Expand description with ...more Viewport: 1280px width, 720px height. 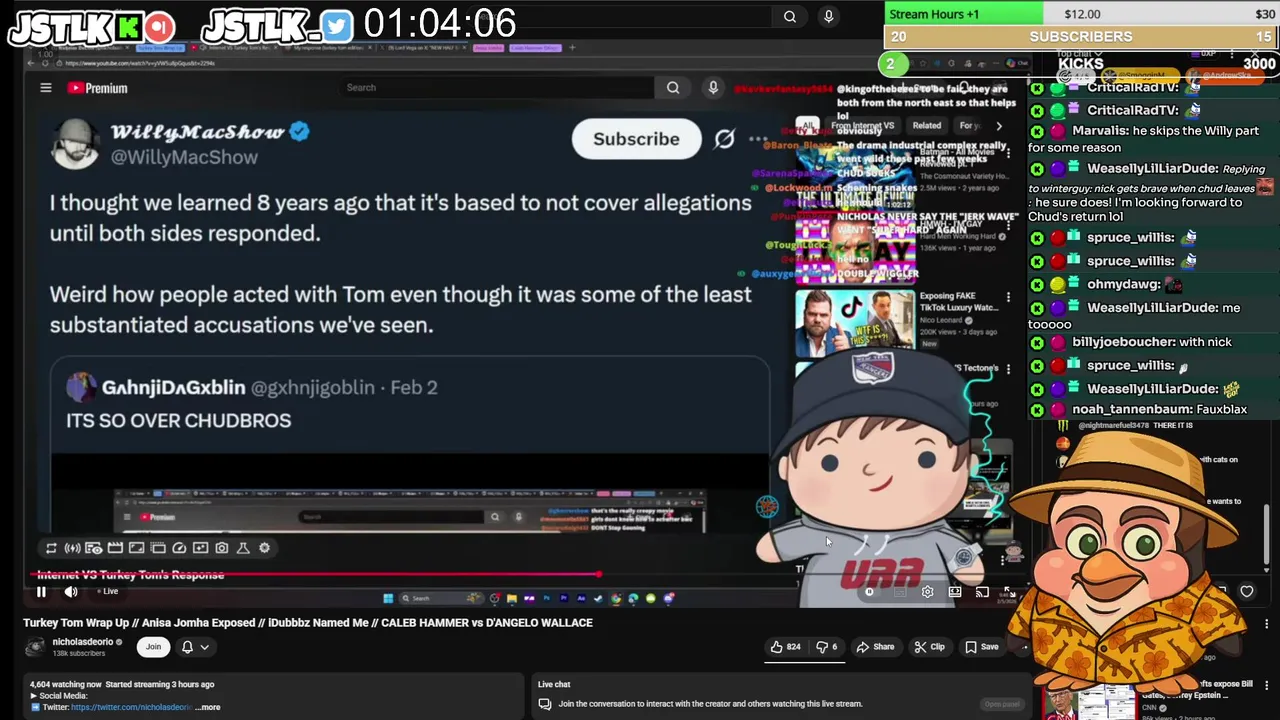click(208, 707)
